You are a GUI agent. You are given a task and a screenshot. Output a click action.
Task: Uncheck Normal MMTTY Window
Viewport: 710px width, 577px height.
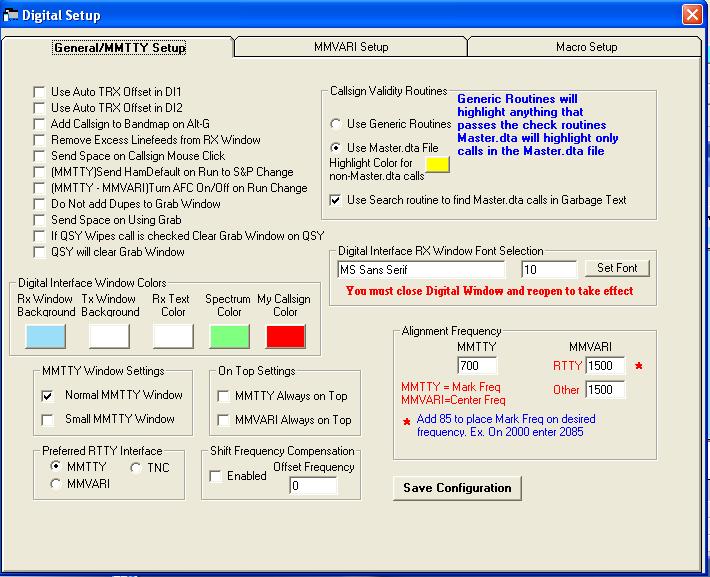coord(48,395)
